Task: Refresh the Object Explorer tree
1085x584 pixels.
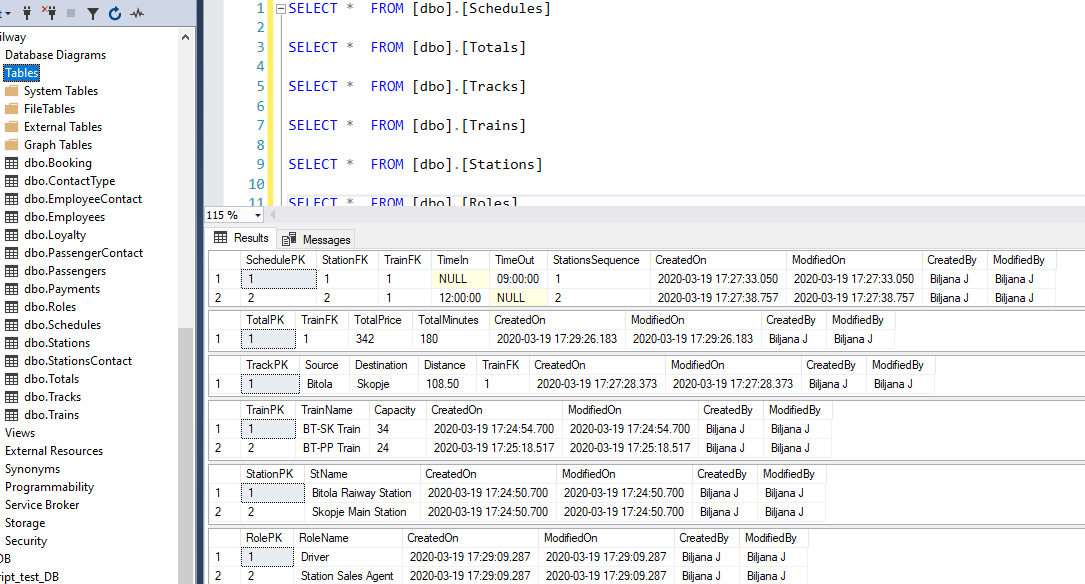Action: pos(115,13)
